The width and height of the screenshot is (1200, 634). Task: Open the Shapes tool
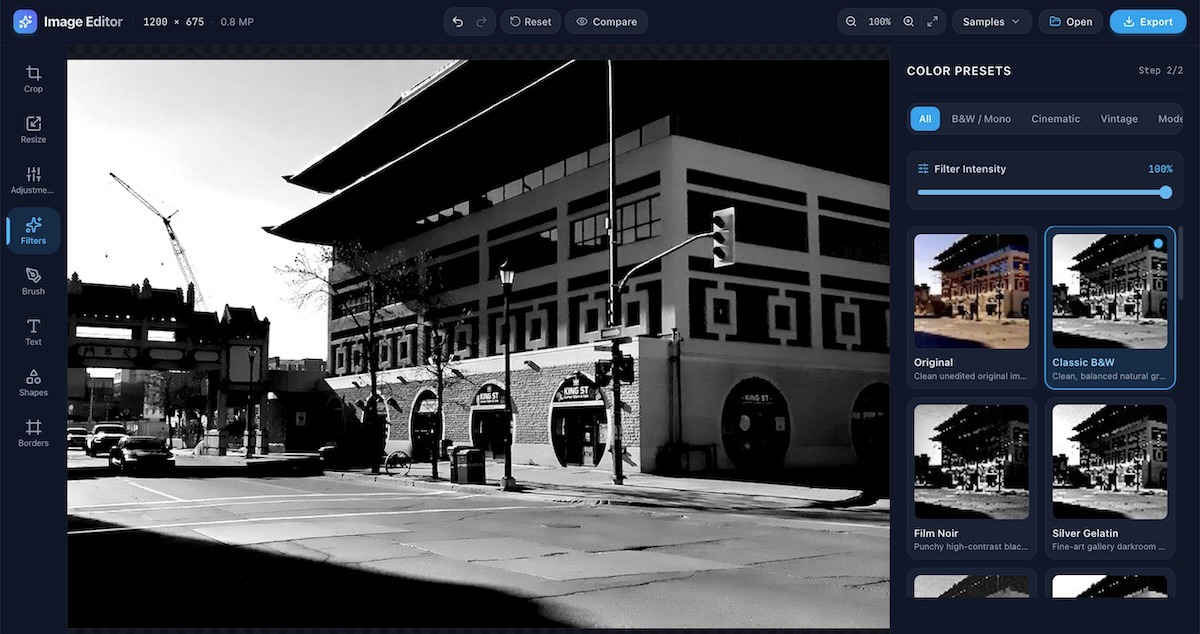(x=33, y=383)
